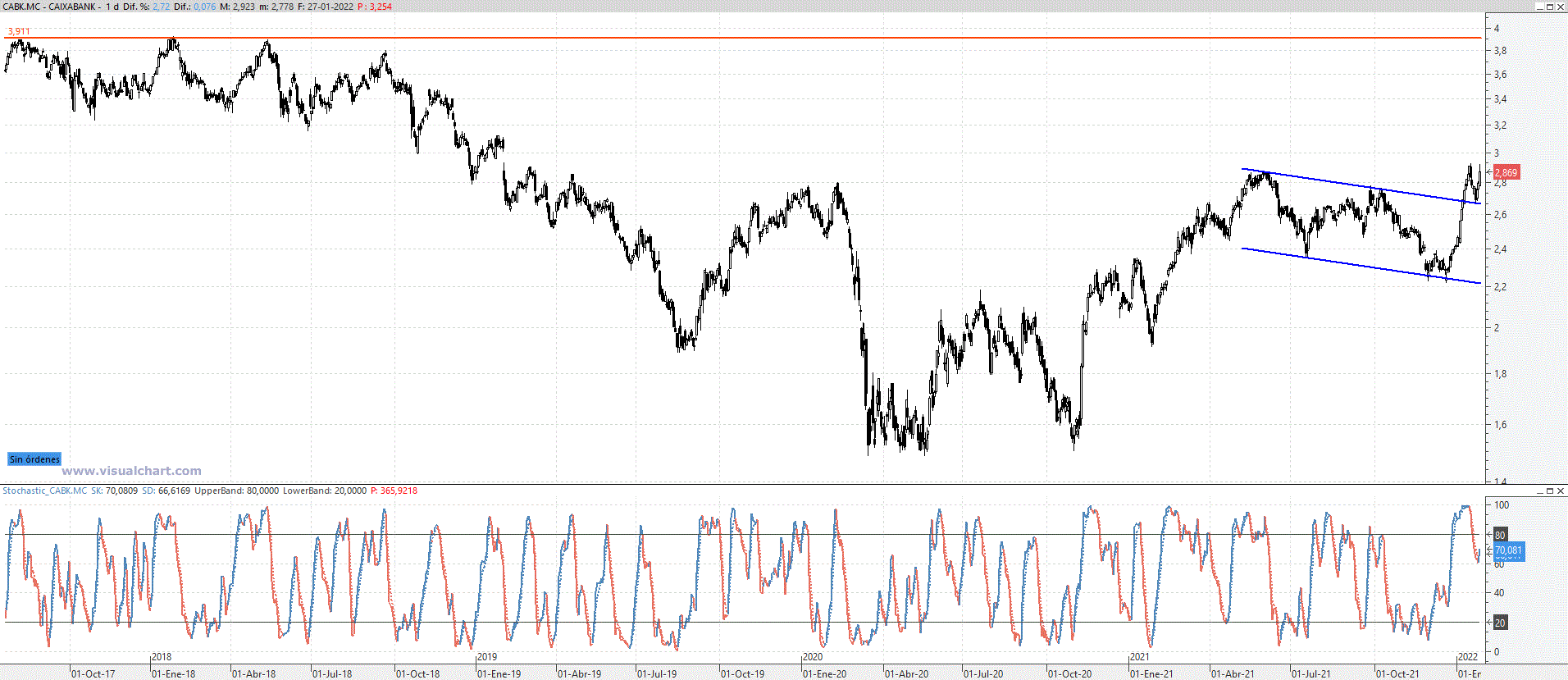
Task: Click the 01-Abr-19 date axis label
Action: tap(580, 674)
